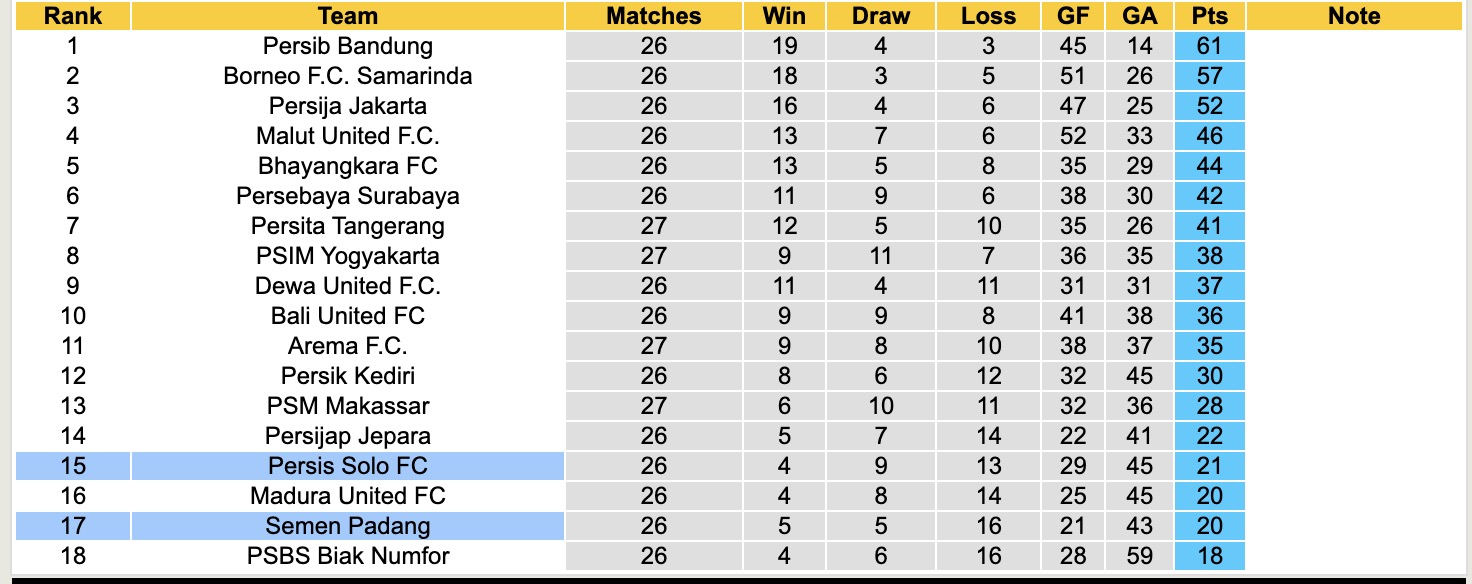
Task: Select the Loss column header
Action: (988, 16)
